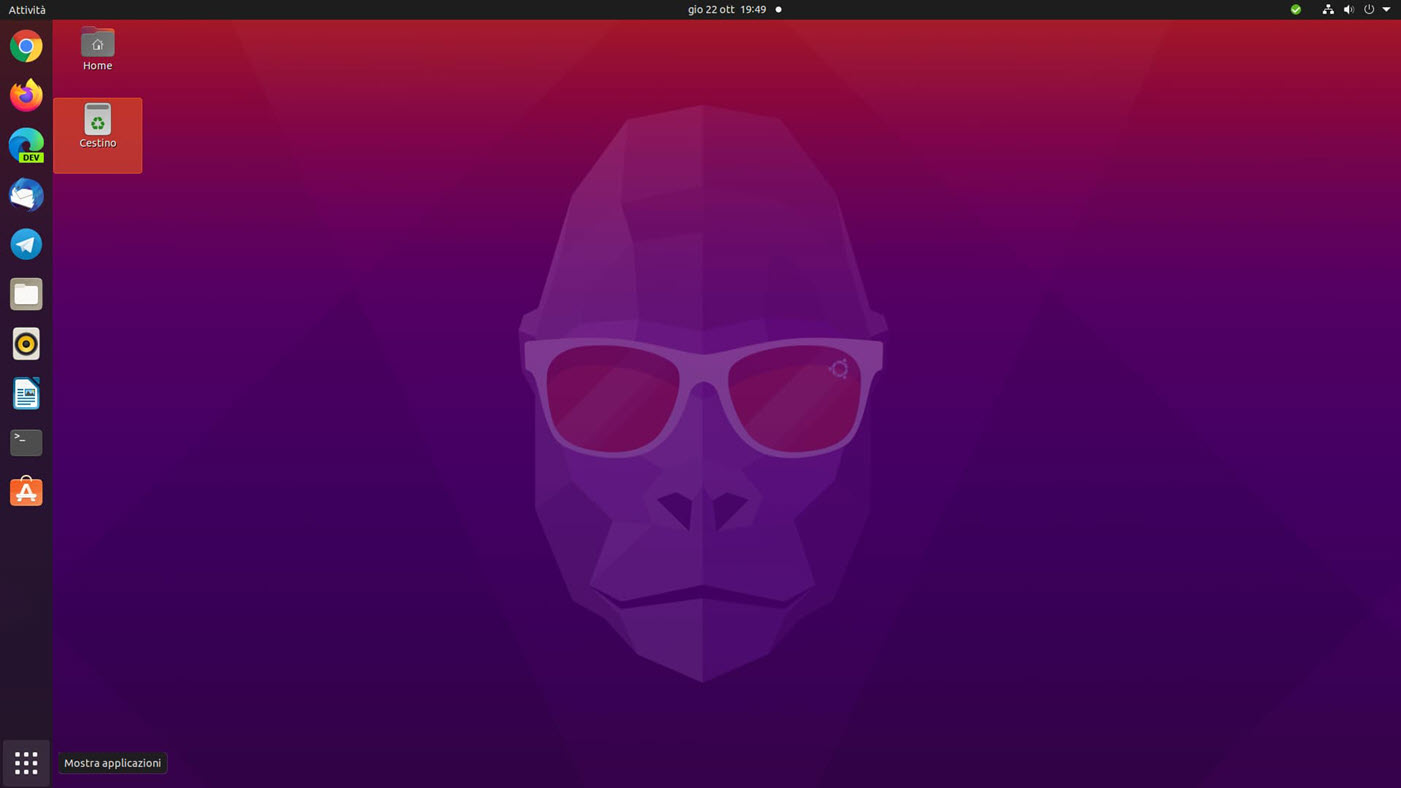Screen dimensions: 1401x788
Task: Open Firefox from the dock
Action: [x=25, y=95]
